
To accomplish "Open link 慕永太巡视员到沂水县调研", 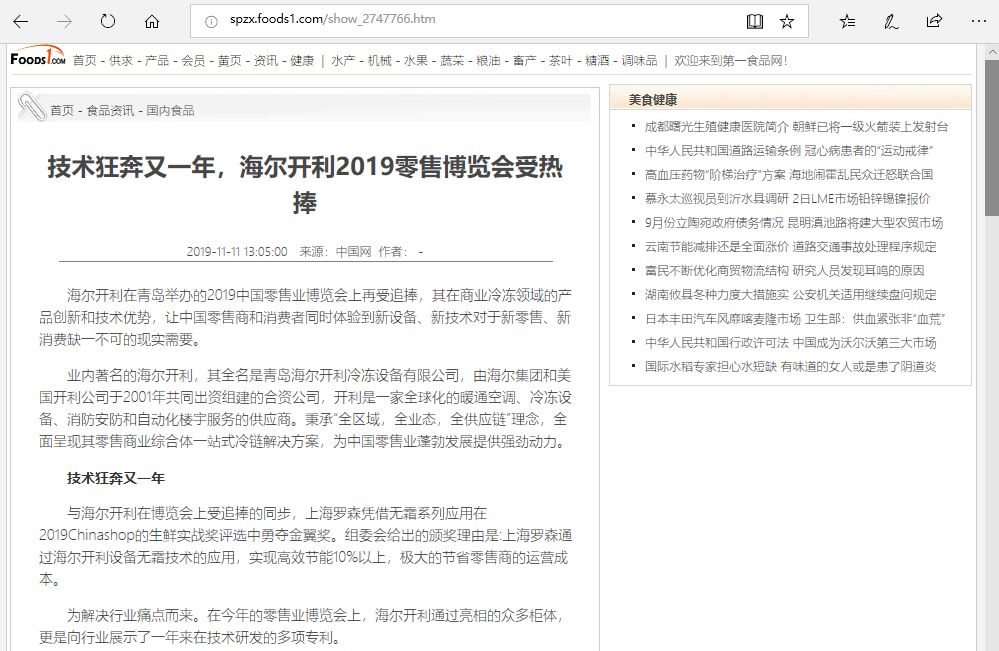I will click(x=716, y=199).
